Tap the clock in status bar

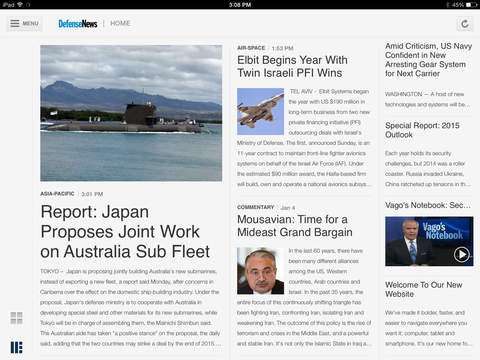coord(240,5)
